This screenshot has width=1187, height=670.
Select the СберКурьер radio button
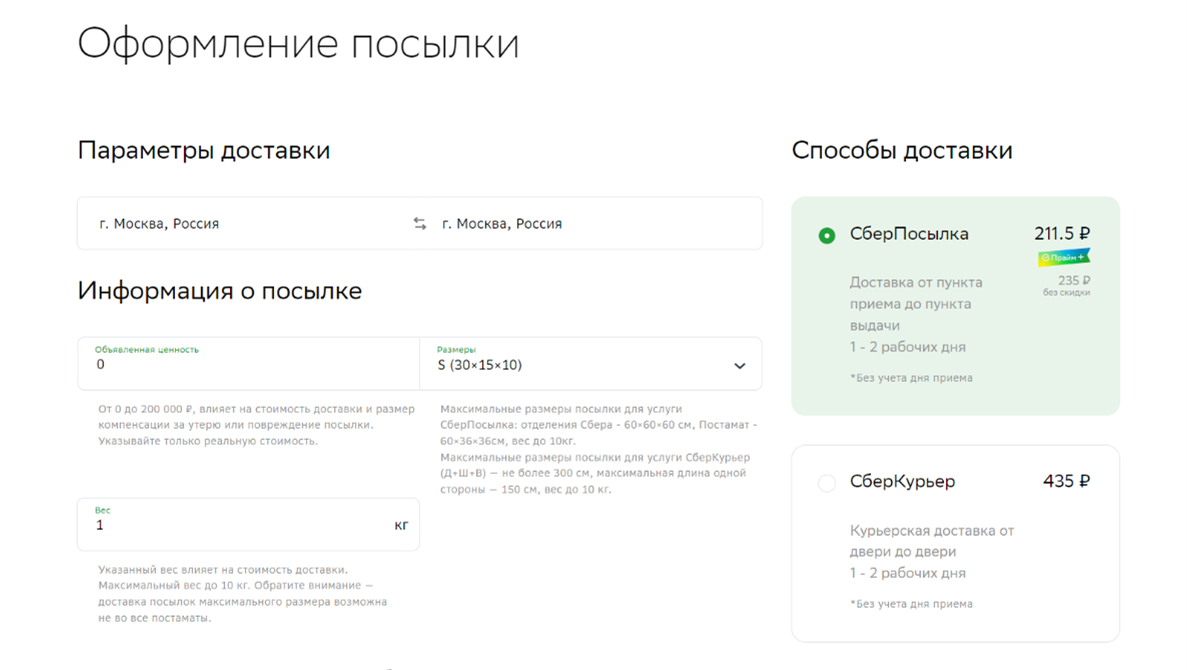tap(827, 483)
